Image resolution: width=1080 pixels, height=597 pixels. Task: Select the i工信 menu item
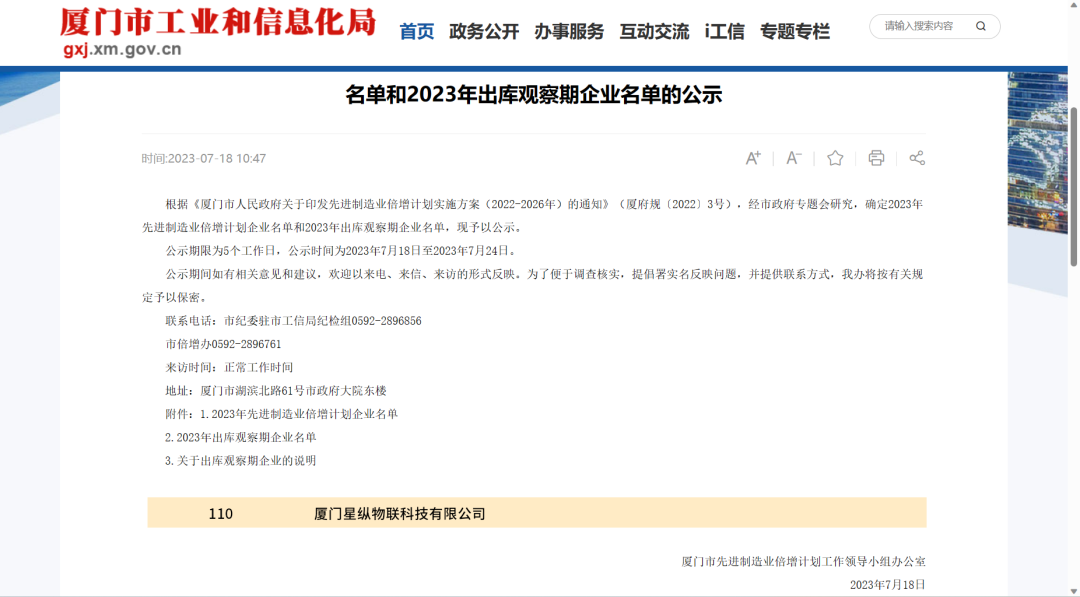724,31
